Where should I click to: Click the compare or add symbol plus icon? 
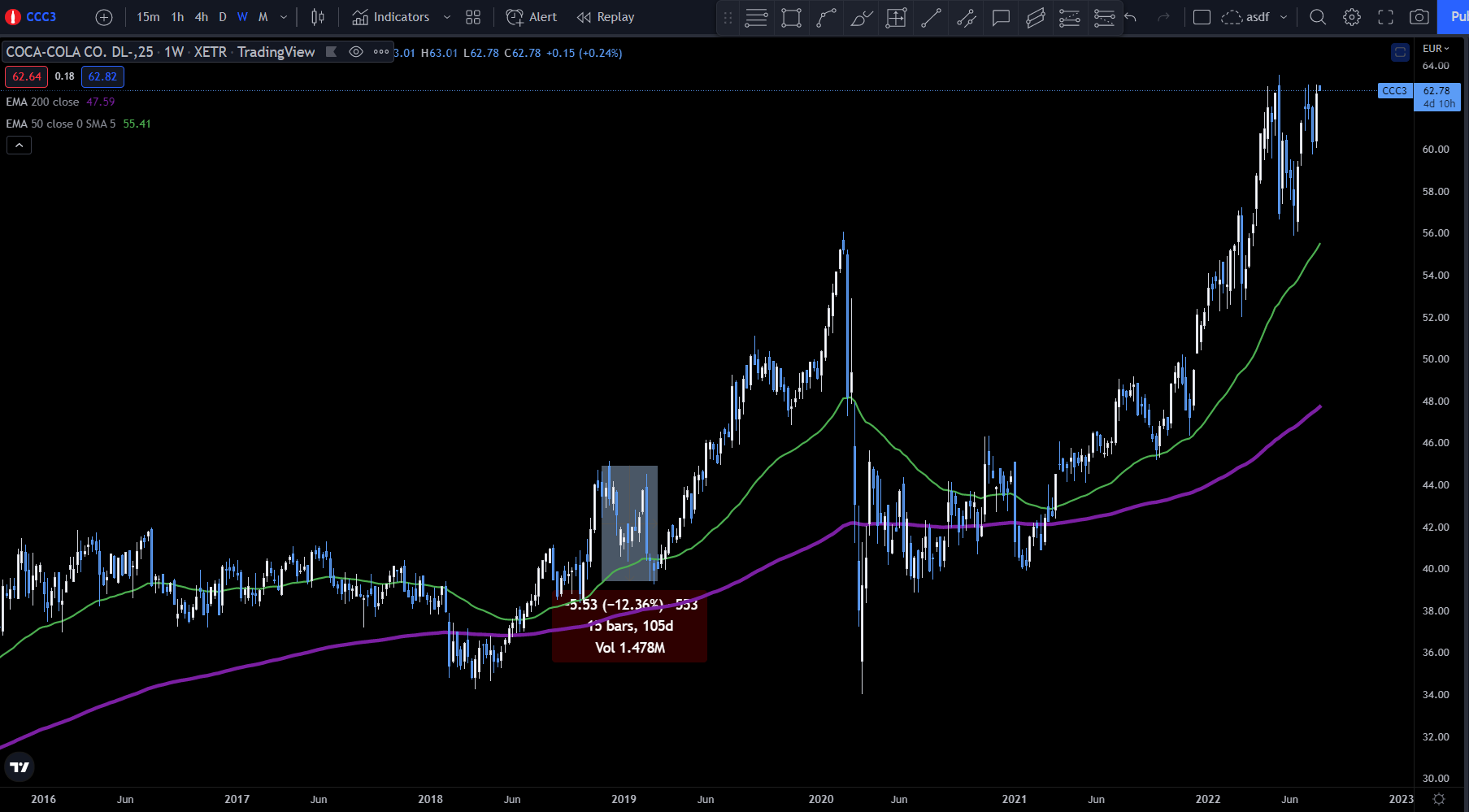coord(104,17)
